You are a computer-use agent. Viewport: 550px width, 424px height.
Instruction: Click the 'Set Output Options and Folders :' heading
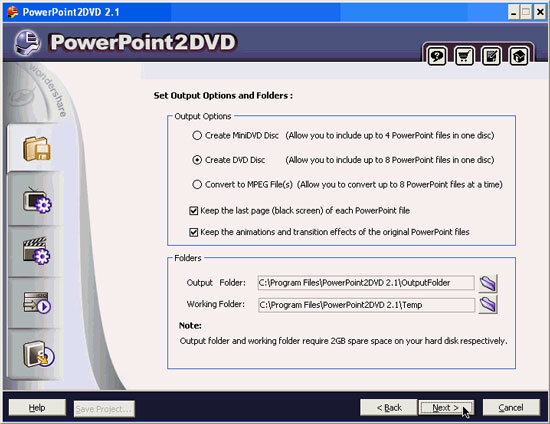coord(223,96)
